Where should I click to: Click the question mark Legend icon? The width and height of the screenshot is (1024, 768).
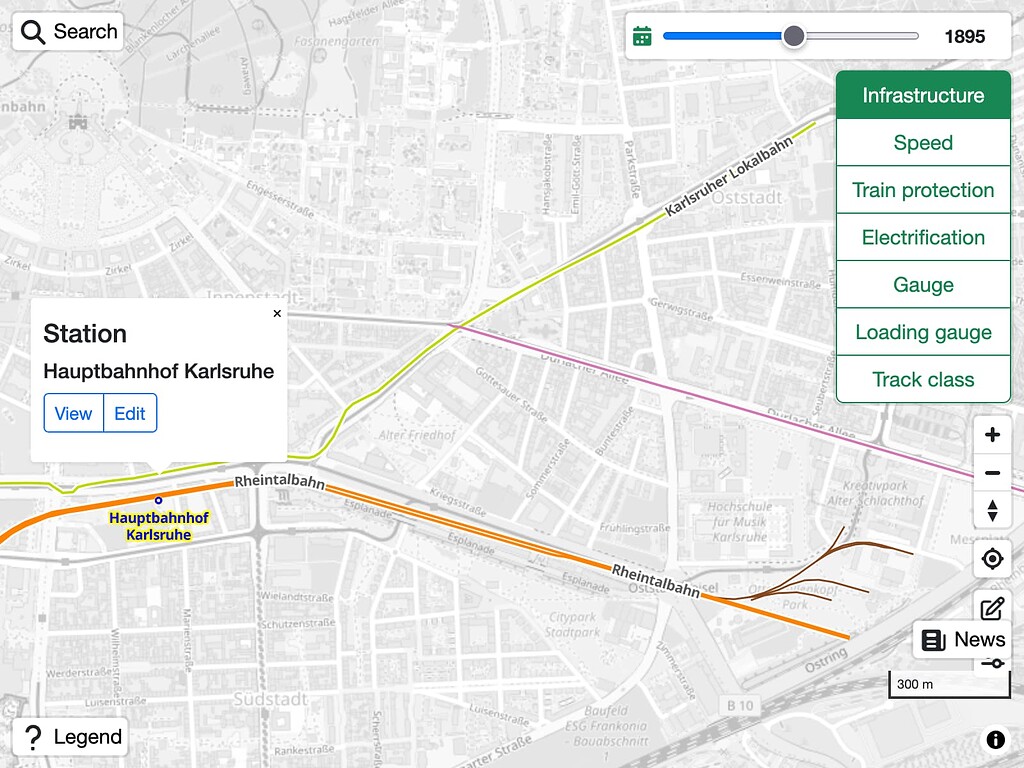click(x=33, y=736)
